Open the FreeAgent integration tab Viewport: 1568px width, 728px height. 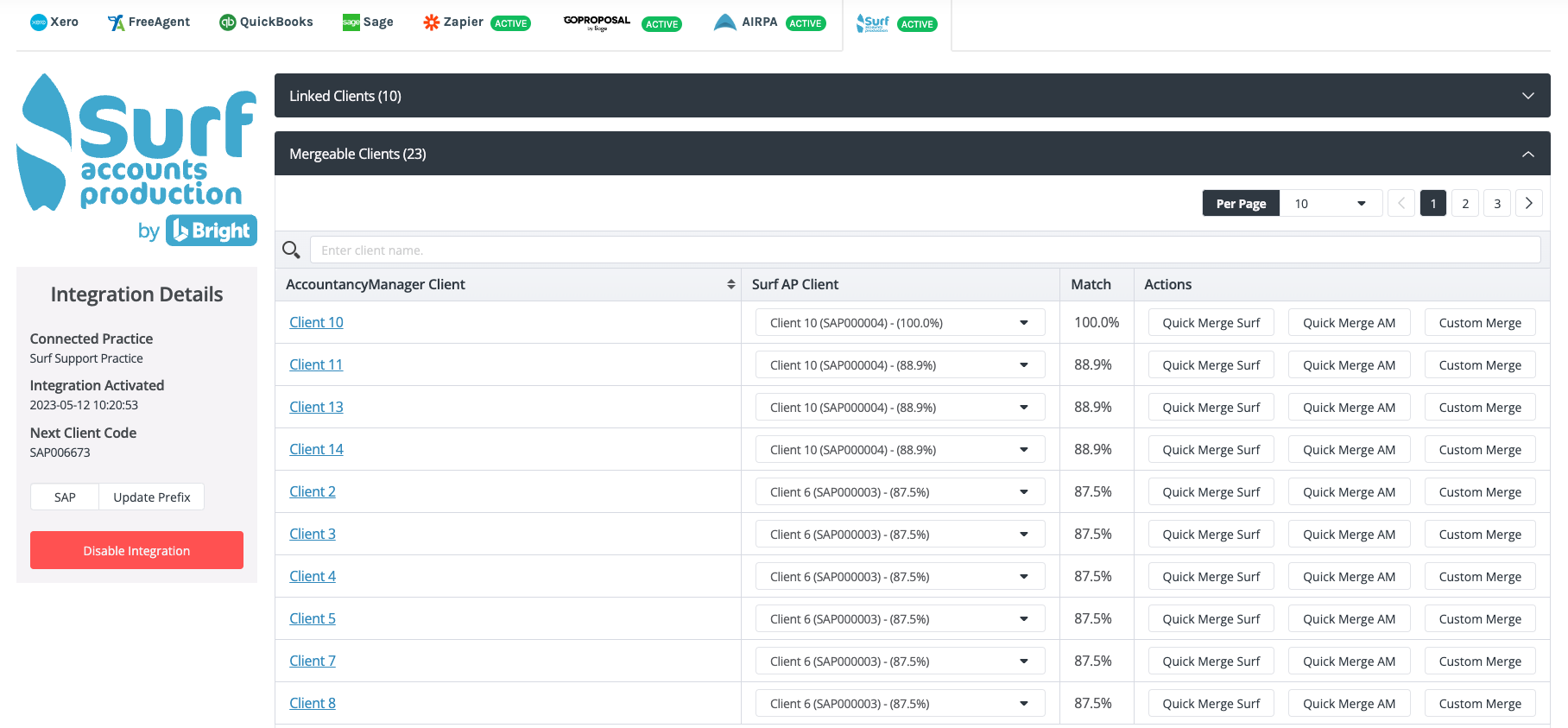point(149,22)
